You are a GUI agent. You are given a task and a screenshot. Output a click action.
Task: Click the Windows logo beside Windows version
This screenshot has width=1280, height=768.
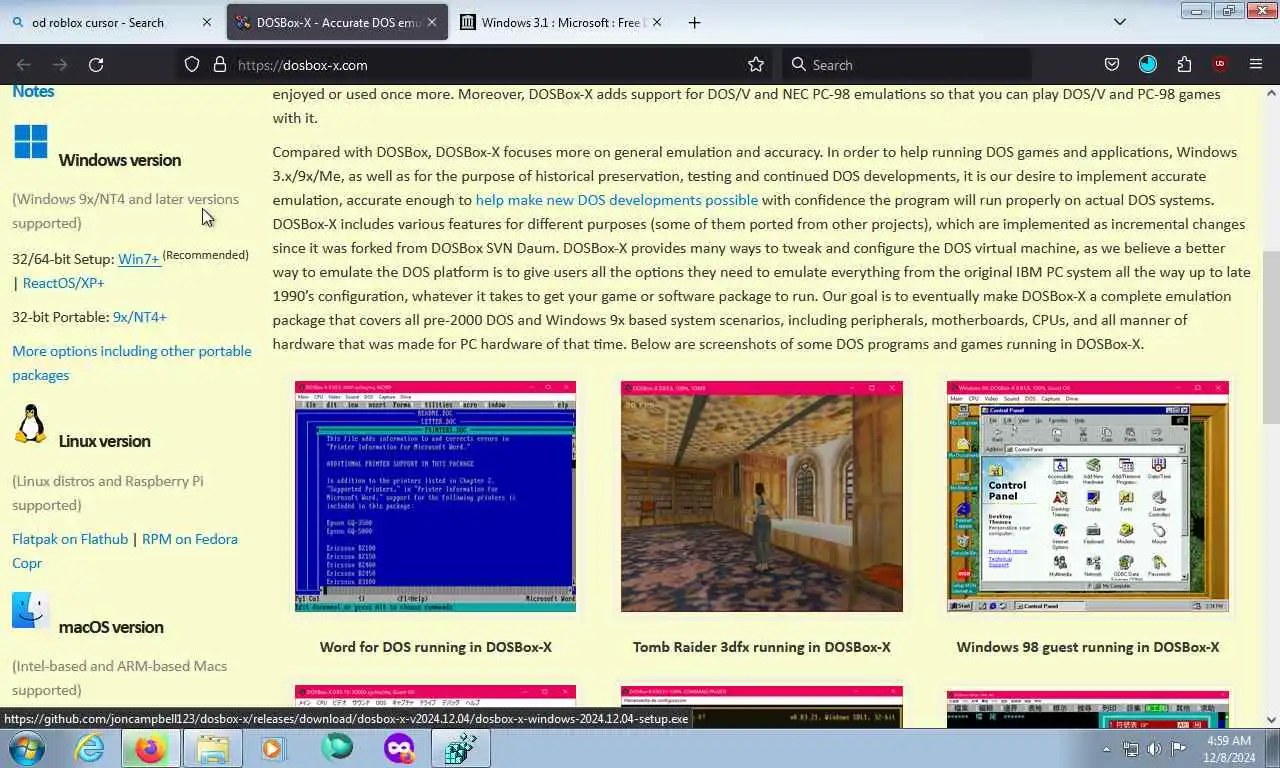coord(31,142)
